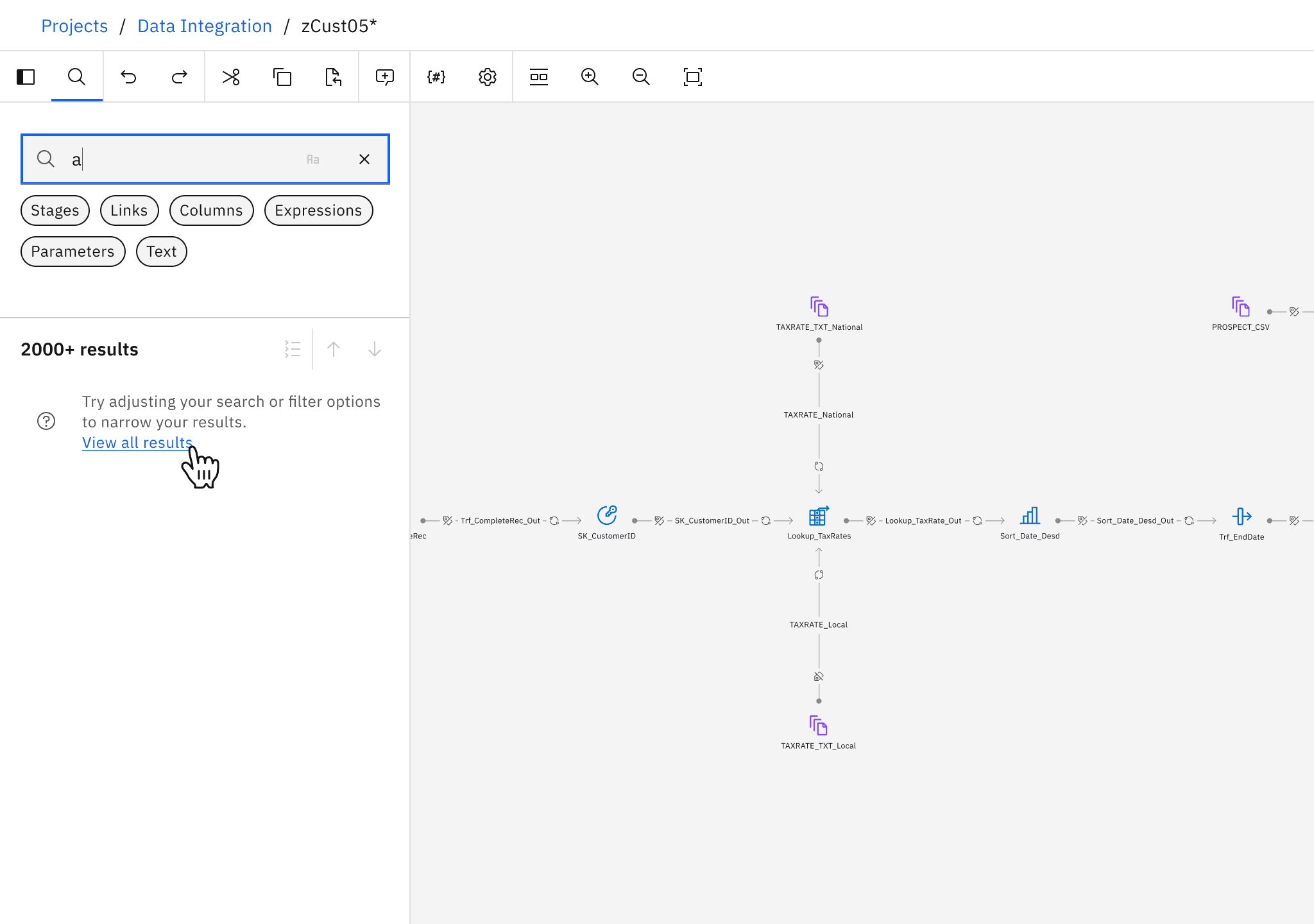Click the cut scissors icon
1314x924 pixels.
231,77
